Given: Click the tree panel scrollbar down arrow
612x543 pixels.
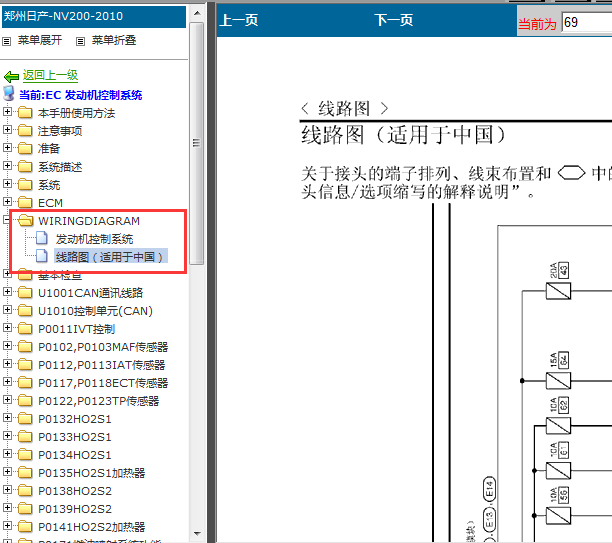Looking at the screenshot, I should click(197, 534).
